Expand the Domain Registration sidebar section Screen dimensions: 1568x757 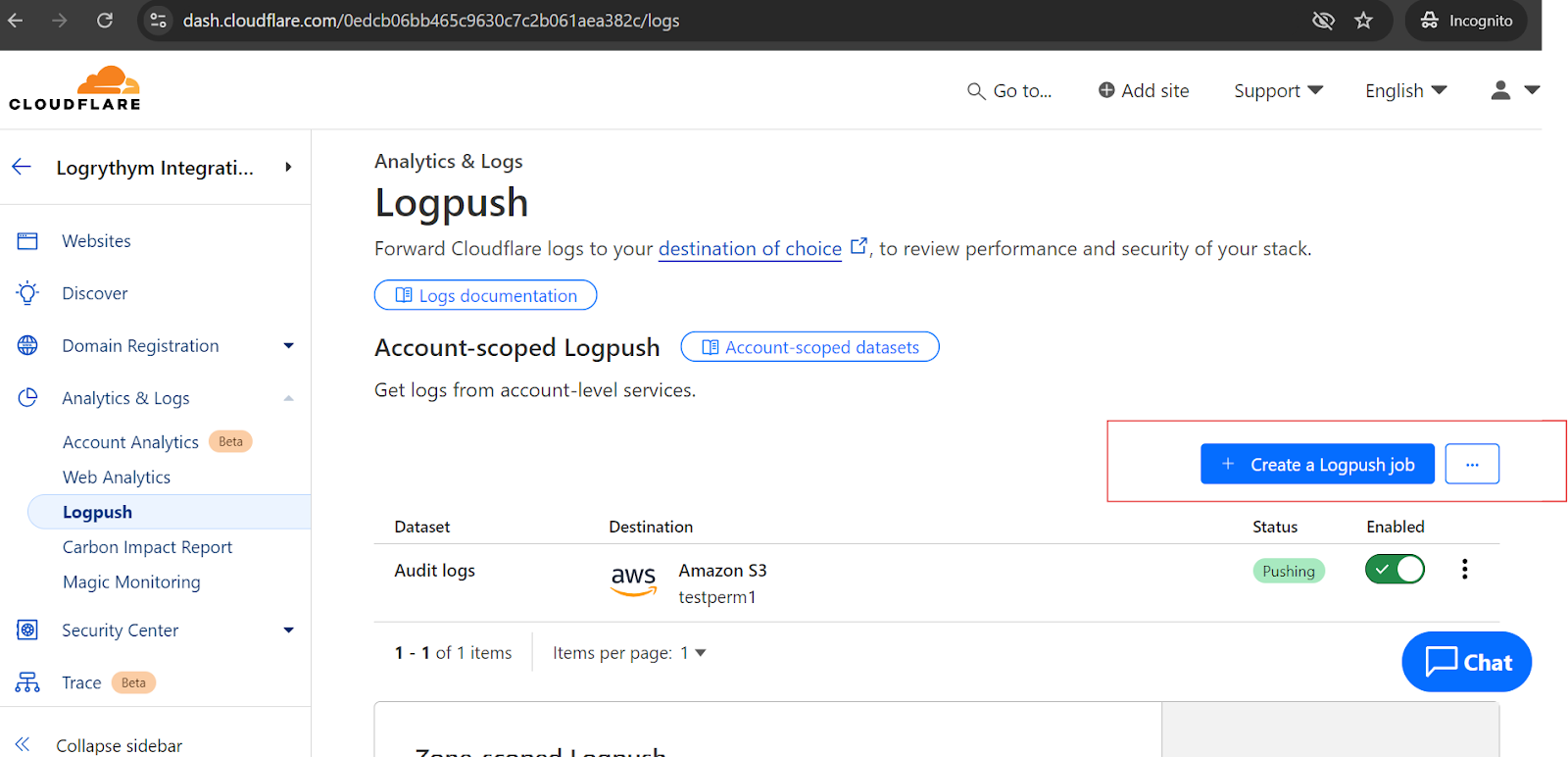[x=288, y=346]
